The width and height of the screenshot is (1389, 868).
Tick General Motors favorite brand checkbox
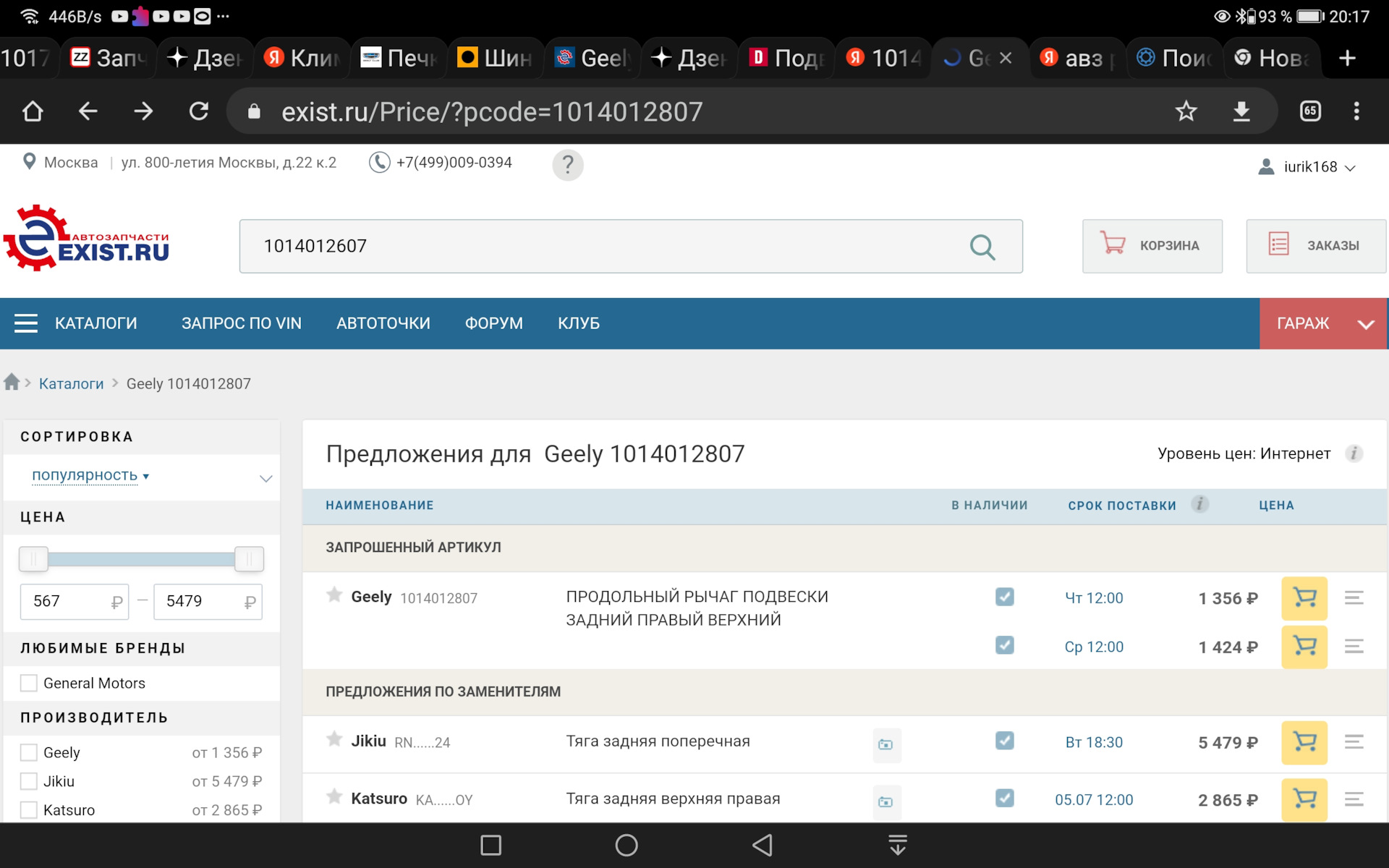click(x=29, y=683)
